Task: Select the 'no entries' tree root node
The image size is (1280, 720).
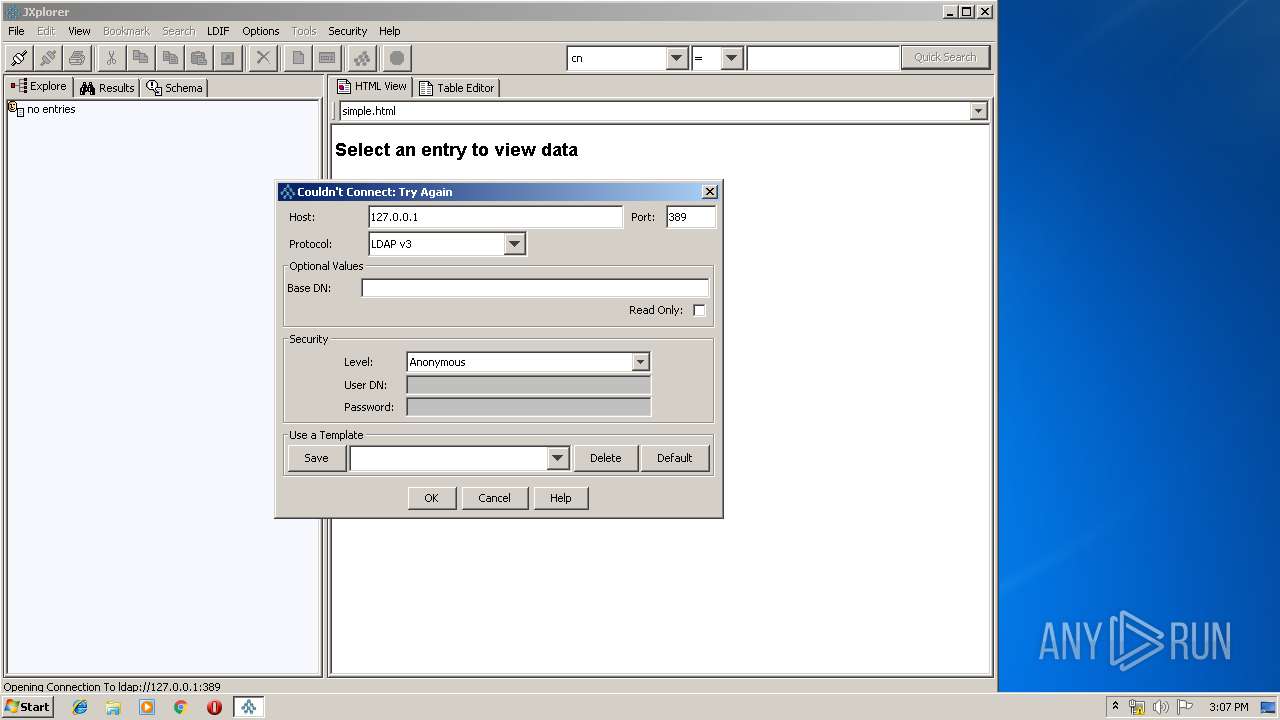Action: 42,109
